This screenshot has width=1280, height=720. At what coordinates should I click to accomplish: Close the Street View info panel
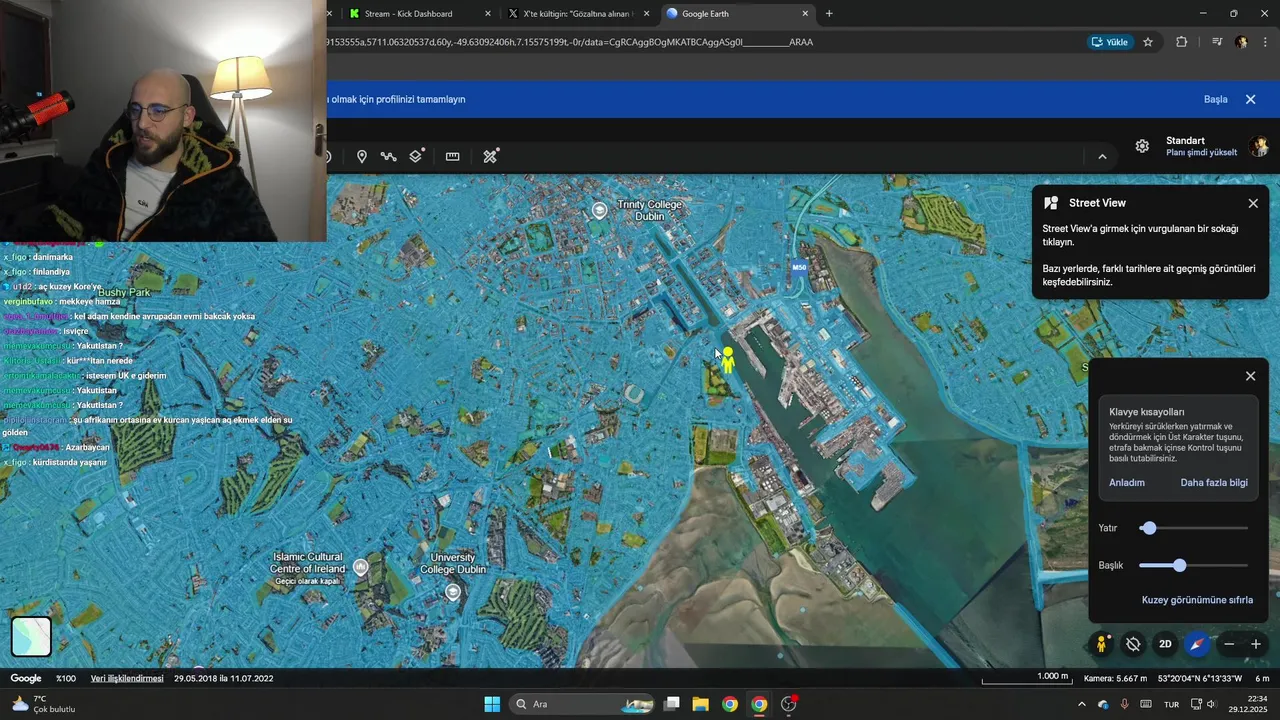point(1253,203)
